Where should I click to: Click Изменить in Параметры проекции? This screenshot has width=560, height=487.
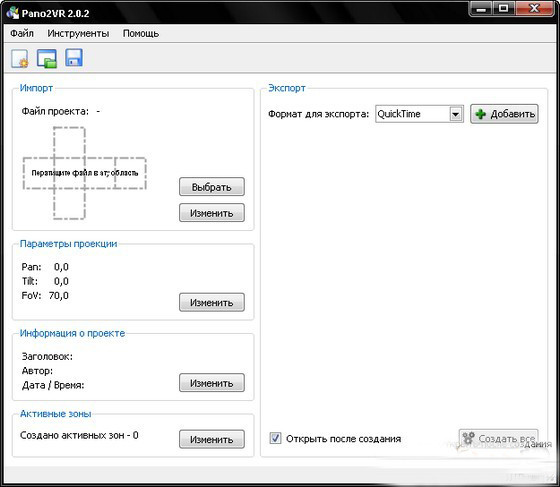(212, 302)
